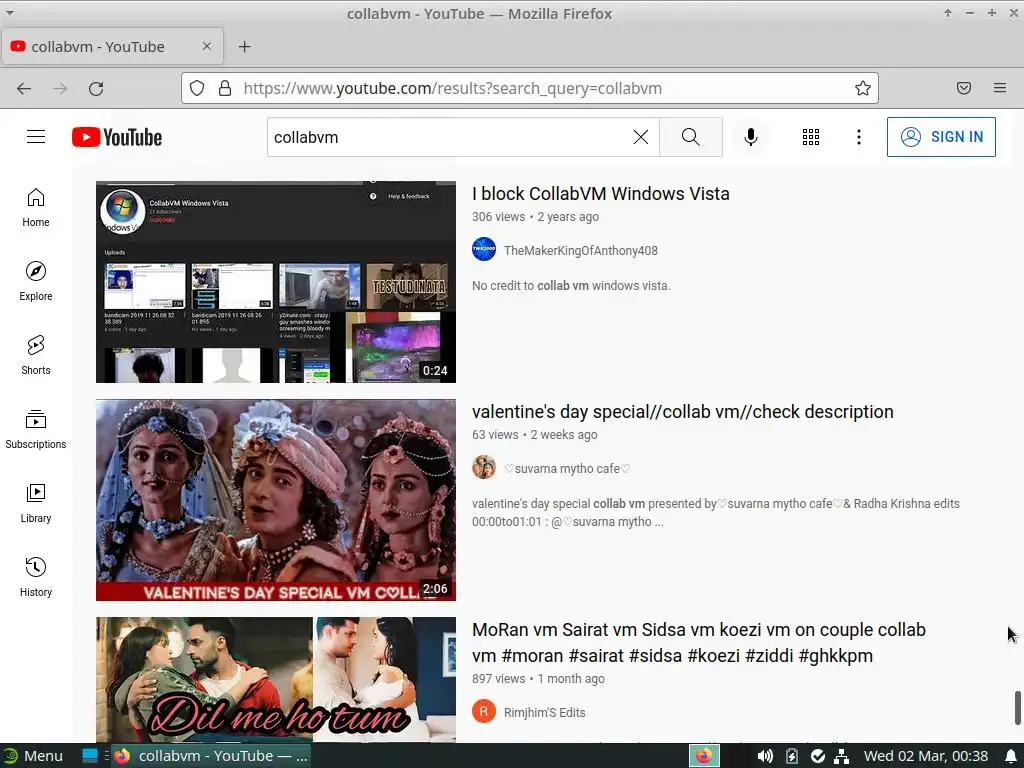Screen dimensions: 1024x768
Task: Go to Home in sidebar
Action: [36, 208]
